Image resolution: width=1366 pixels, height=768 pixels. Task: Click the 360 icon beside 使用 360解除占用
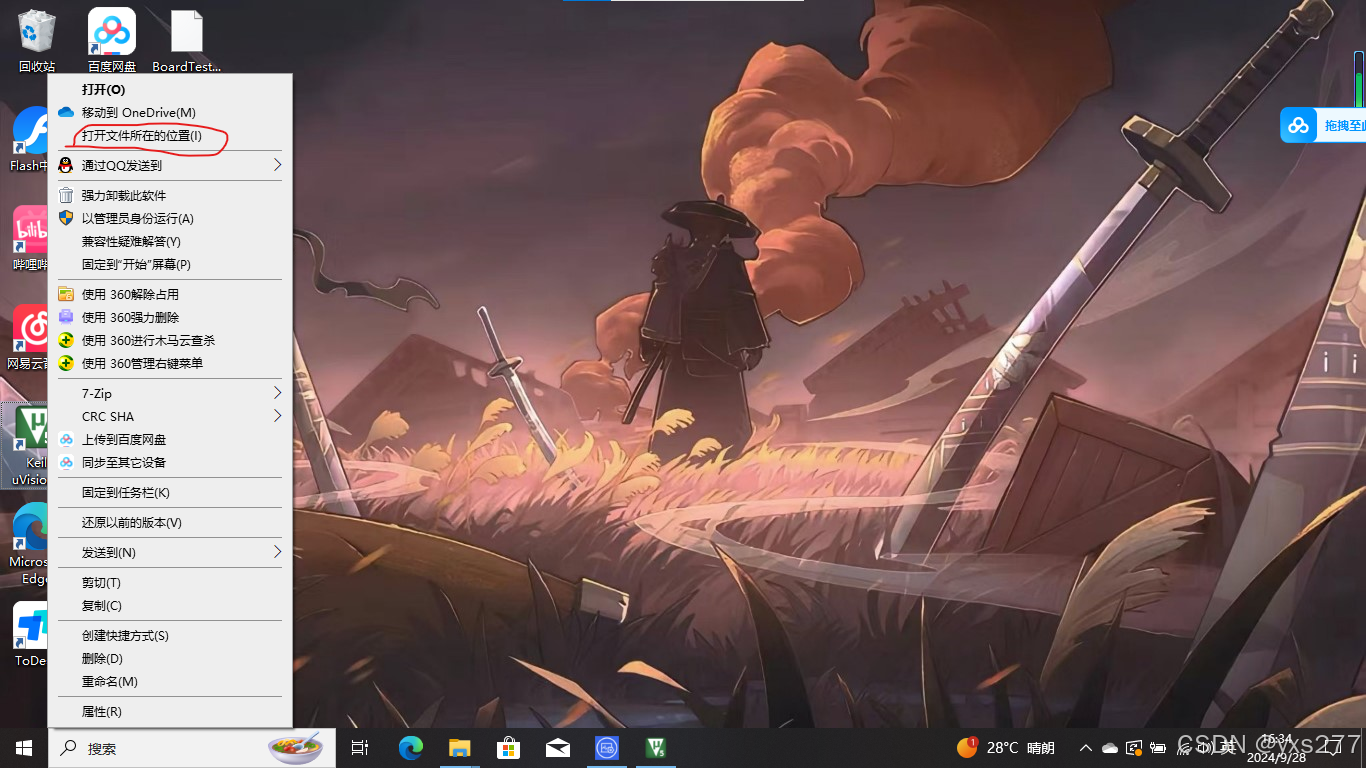point(66,294)
